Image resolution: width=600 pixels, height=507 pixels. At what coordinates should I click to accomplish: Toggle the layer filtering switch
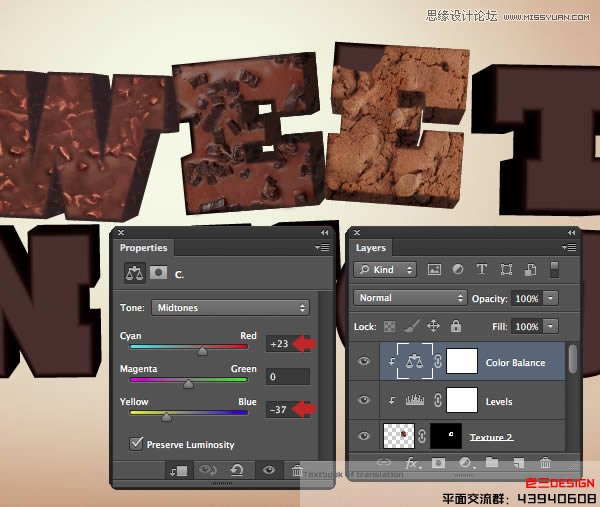click(554, 270)
